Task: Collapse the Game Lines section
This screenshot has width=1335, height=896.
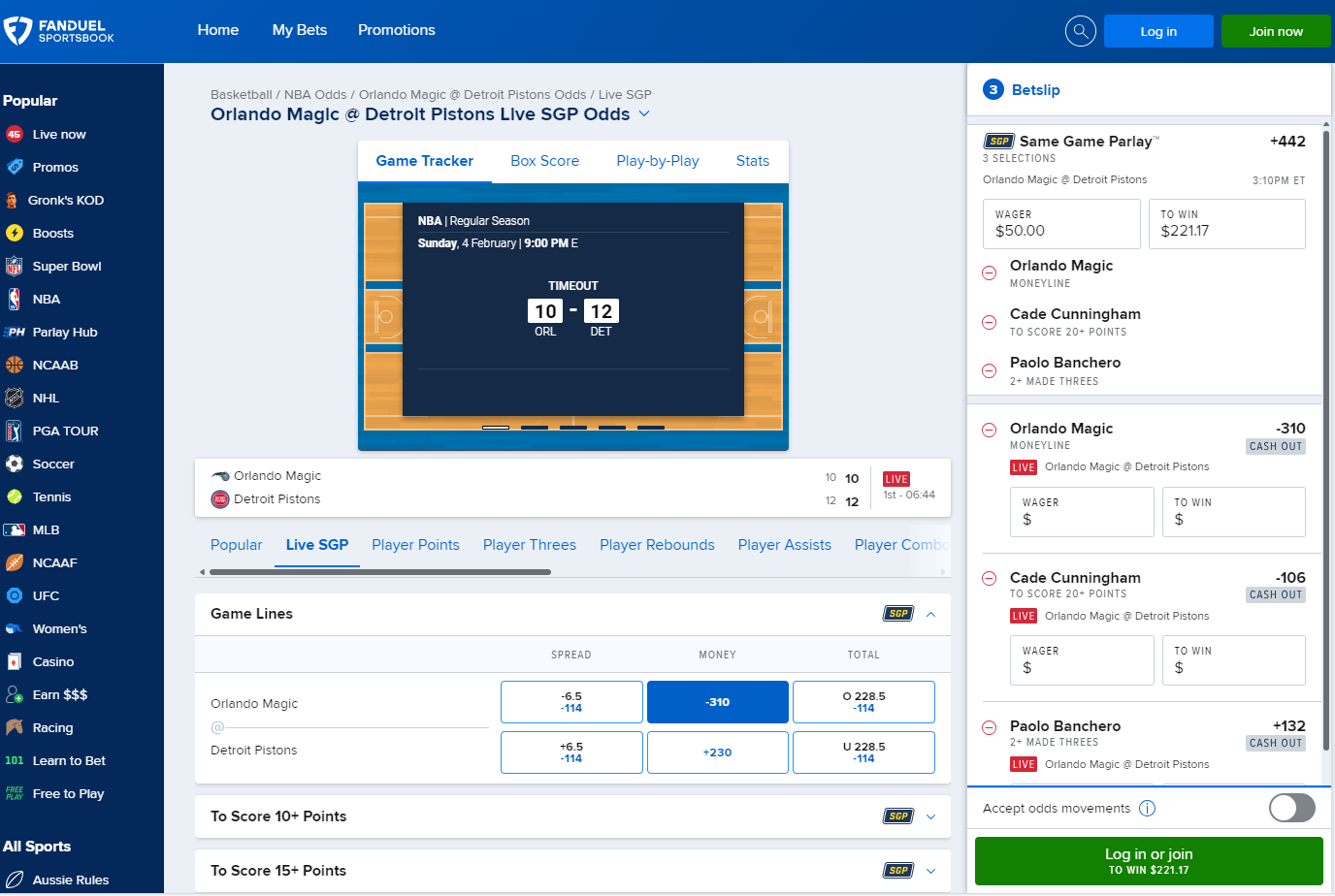Action: 931,614
